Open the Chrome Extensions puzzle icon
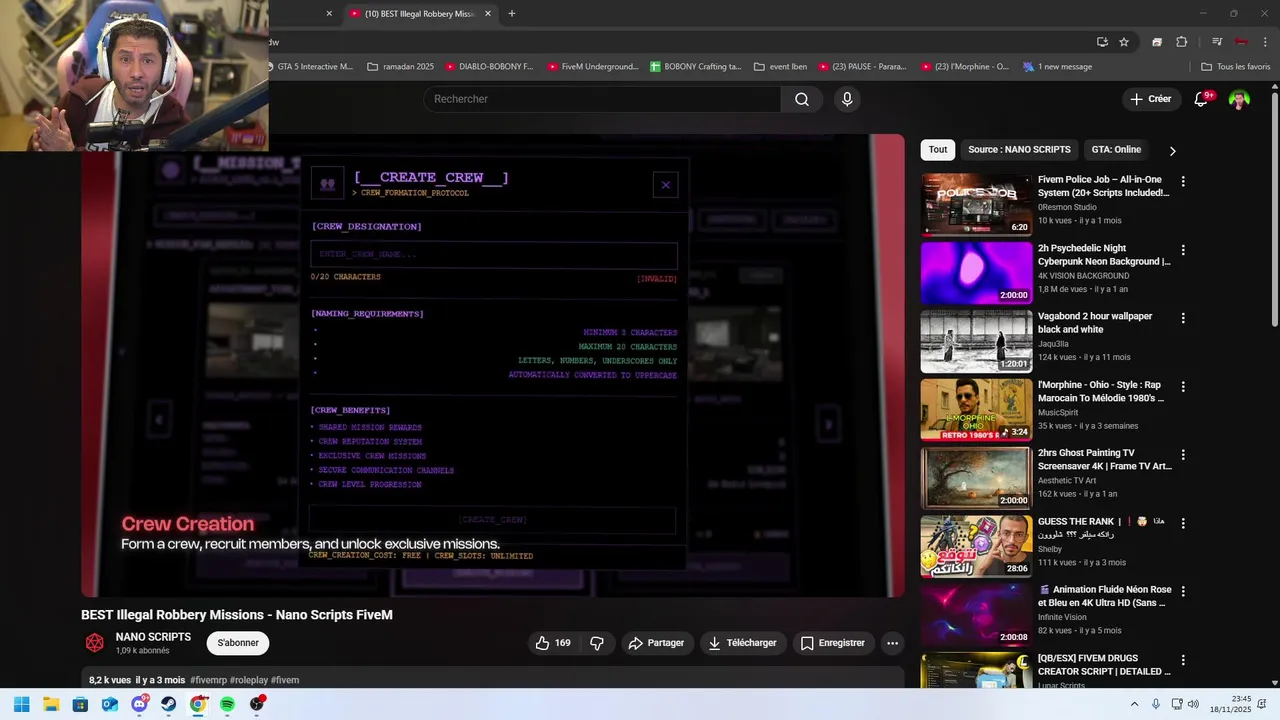 point(1181,42)
